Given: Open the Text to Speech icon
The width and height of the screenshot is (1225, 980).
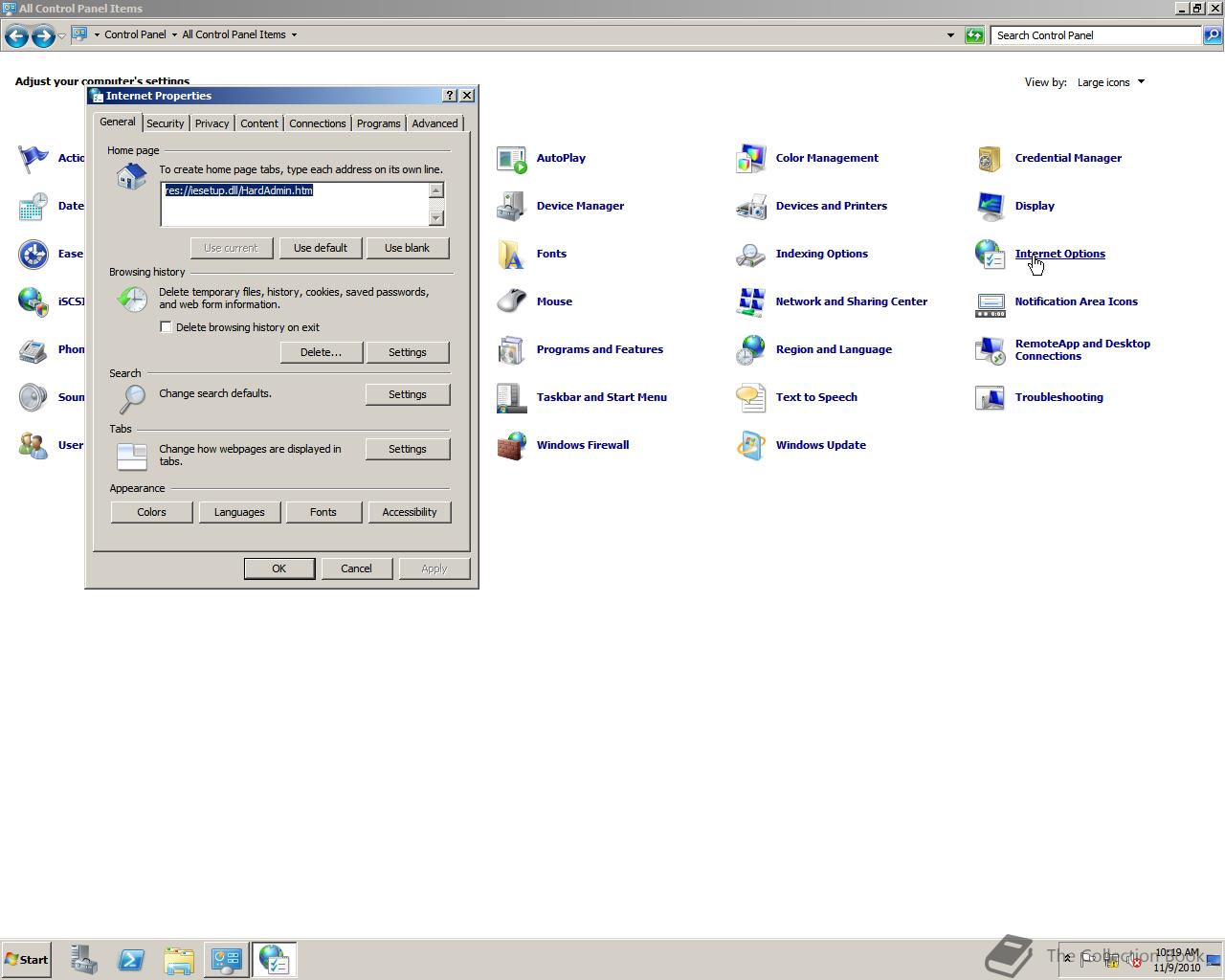Looking at the screenshot, I should click(751, 398).
